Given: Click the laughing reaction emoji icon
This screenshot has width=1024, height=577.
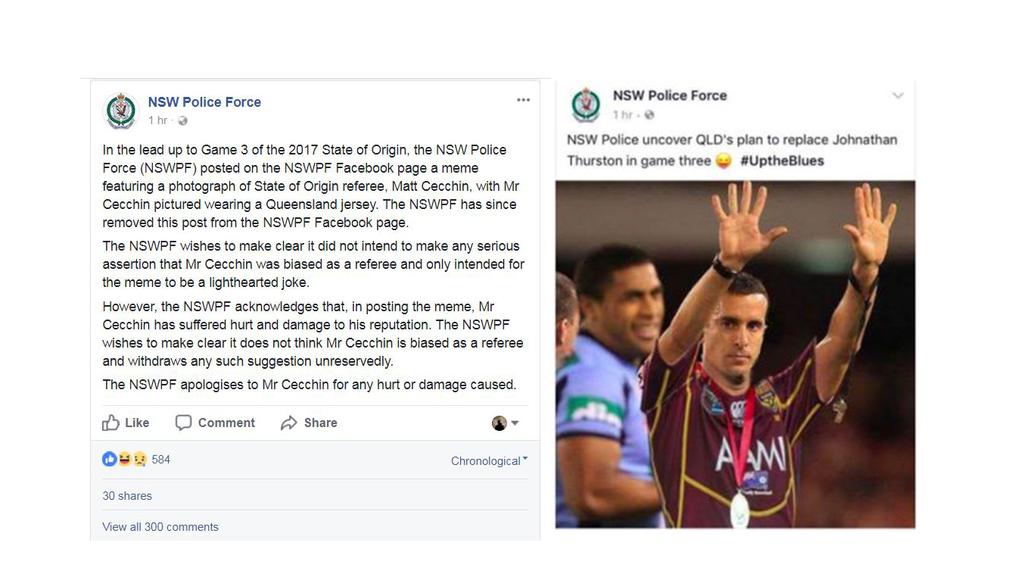Looking at the screenshot, I should pyautogui.click(x=124, y=460).
